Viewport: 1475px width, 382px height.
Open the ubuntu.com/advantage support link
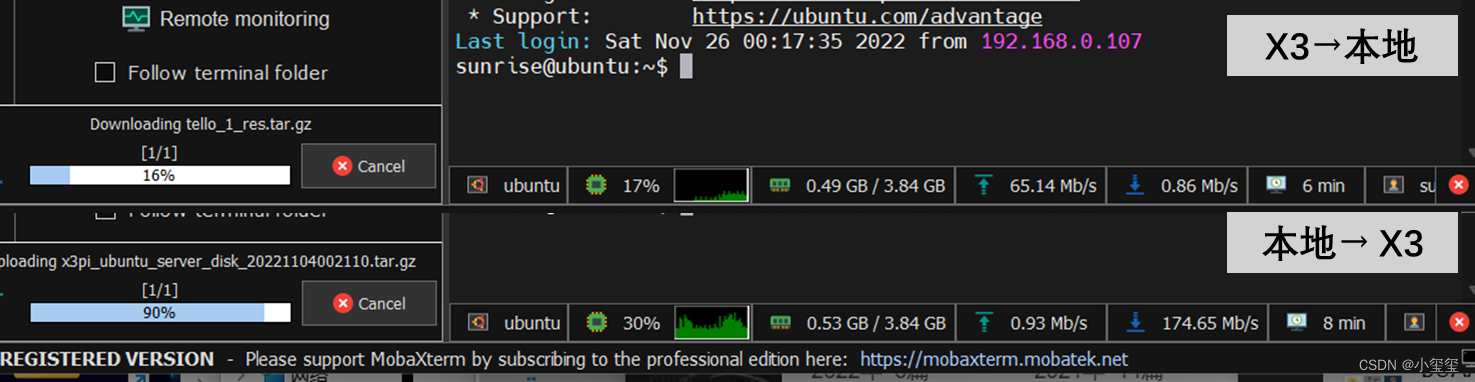pyautogui.click(x=867, y=16)
